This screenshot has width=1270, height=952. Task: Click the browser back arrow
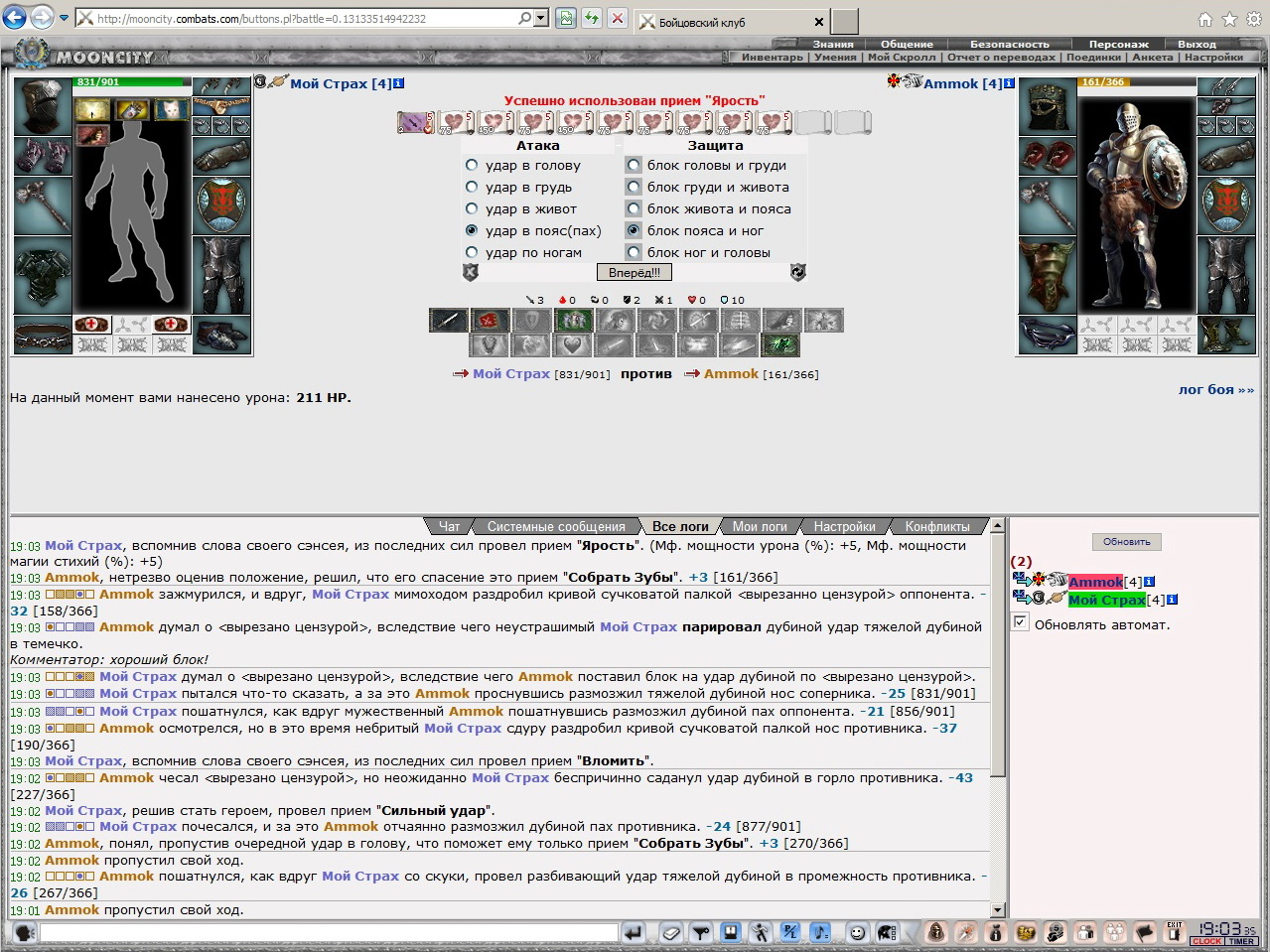point(15,18)
